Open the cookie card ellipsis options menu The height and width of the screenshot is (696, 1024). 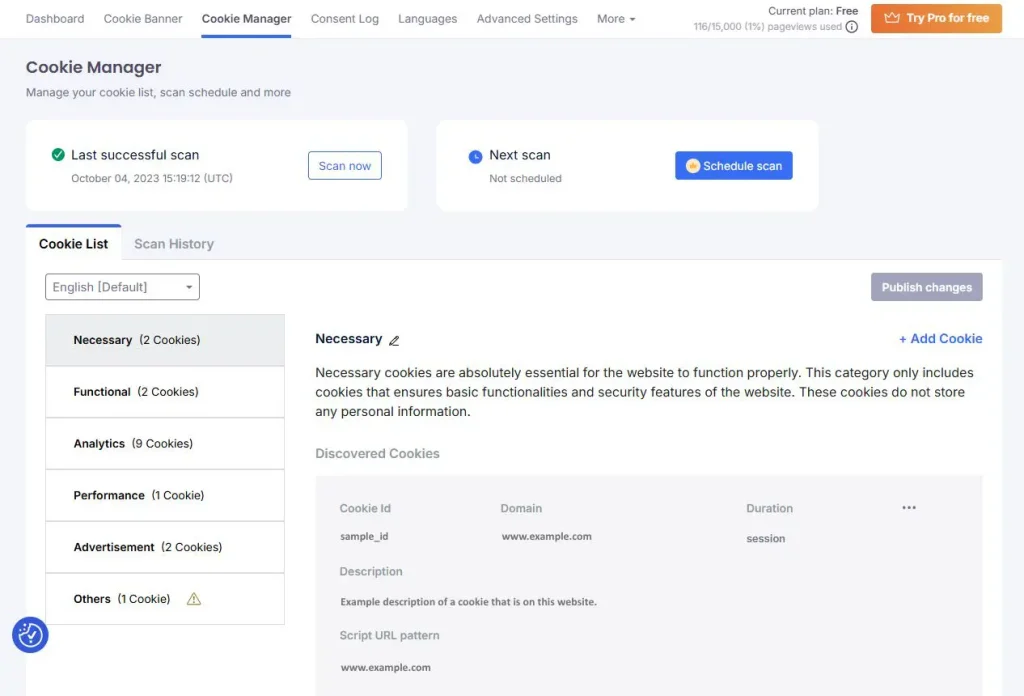pyautogui.click(x=908, y=507)
